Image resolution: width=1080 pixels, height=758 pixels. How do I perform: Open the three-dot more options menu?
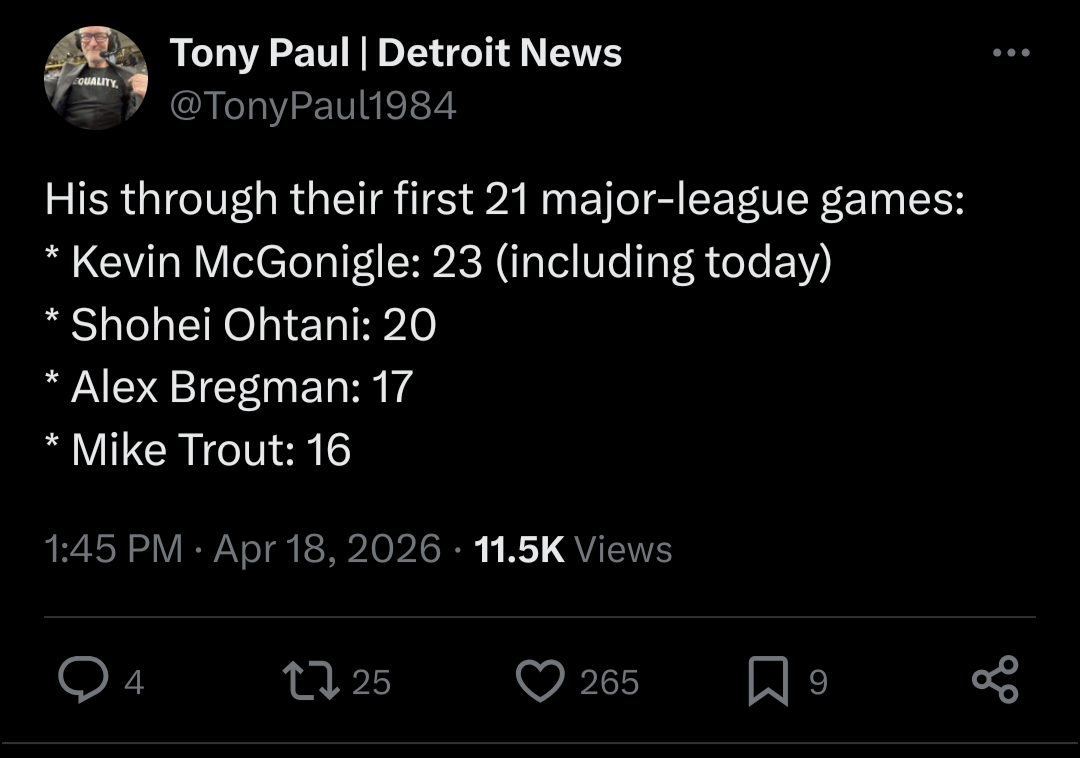(1011, 54)
